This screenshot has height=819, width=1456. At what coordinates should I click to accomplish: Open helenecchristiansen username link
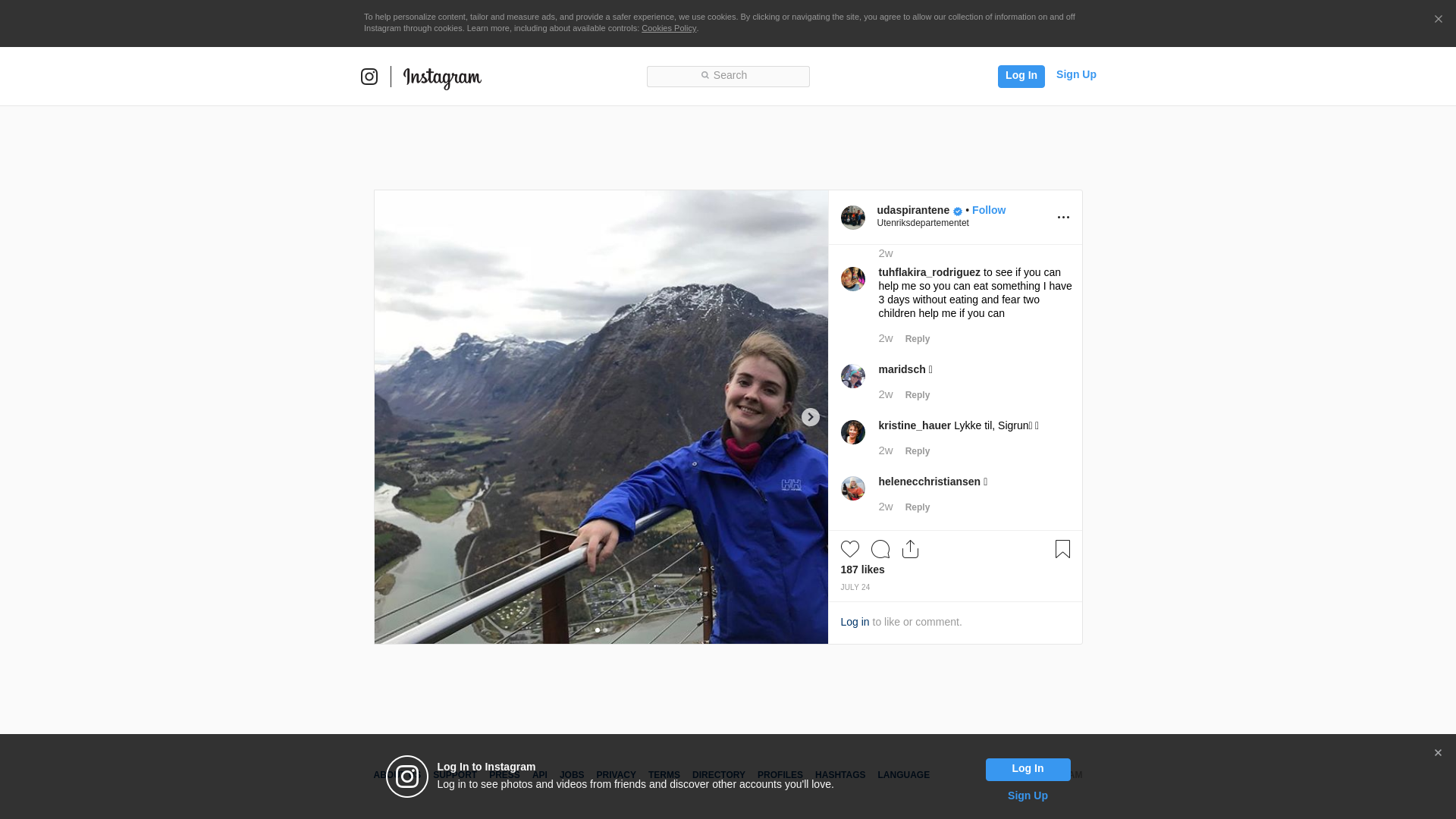(x=930, y=482)
